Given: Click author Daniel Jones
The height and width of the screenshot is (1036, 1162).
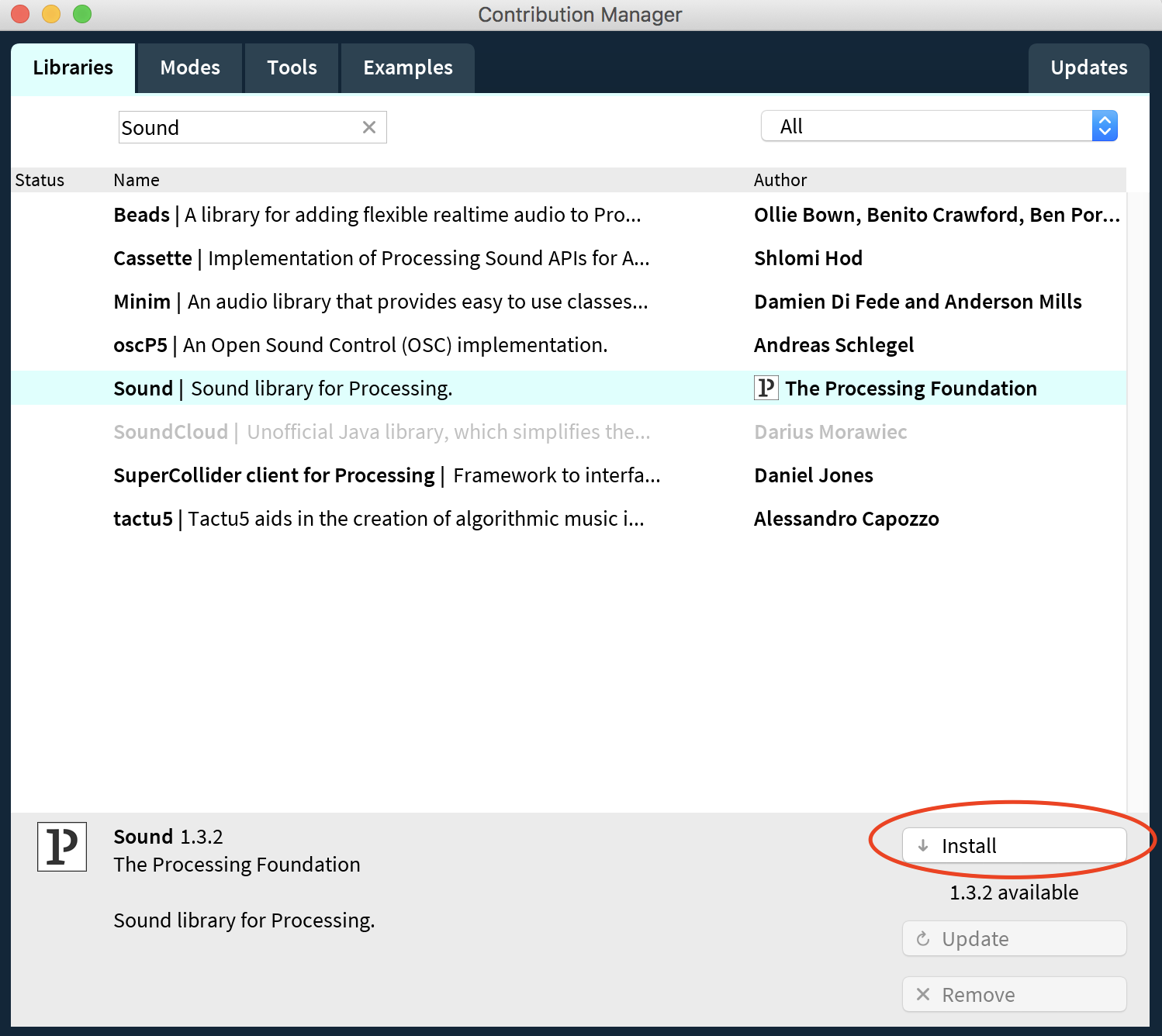Looking at the screenshot, I should (x=814, y=475).
